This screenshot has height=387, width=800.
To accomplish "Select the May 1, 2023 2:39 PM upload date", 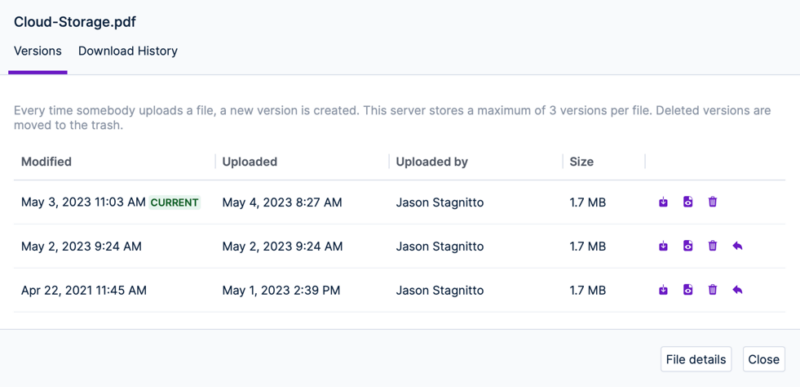I will [x=281, y=290].
